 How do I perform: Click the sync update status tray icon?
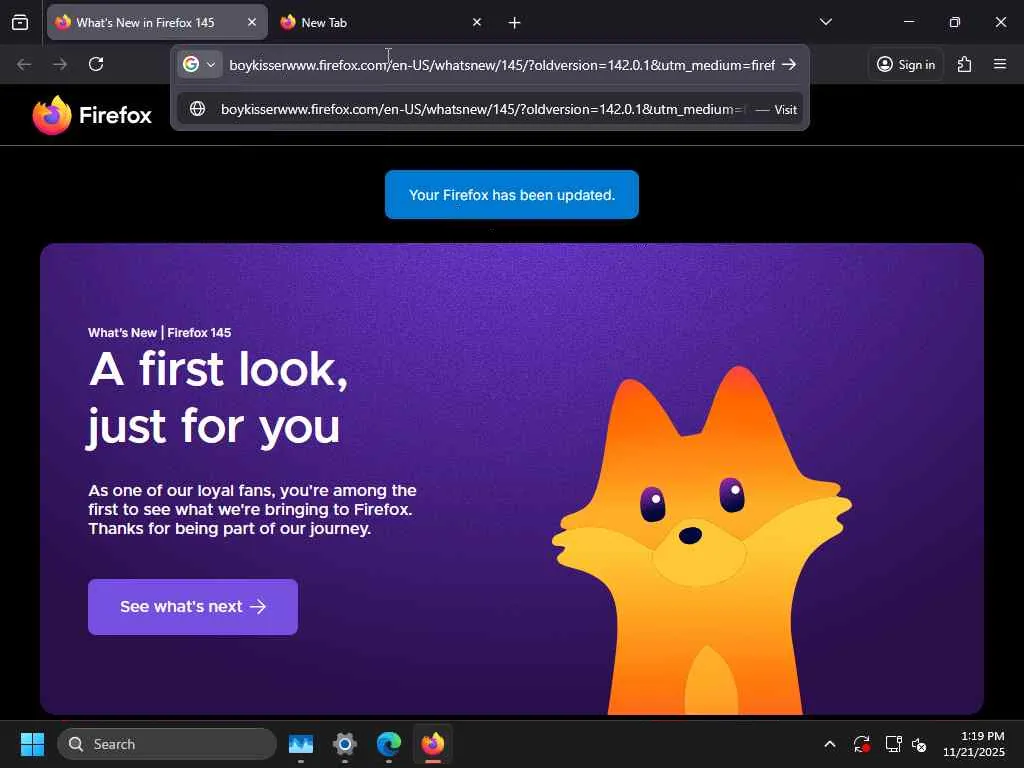[861, 744]
